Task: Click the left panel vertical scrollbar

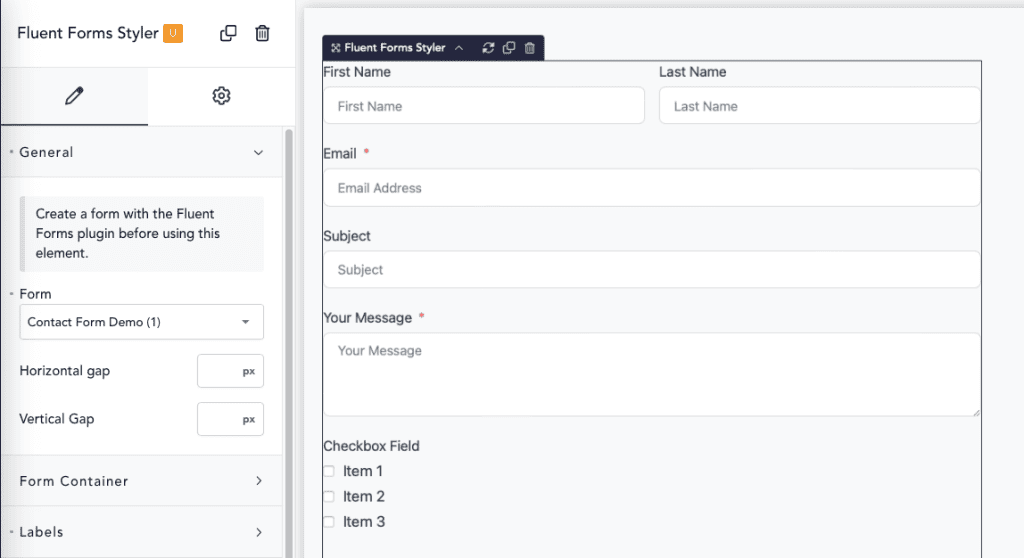Action: pos(289,342)
